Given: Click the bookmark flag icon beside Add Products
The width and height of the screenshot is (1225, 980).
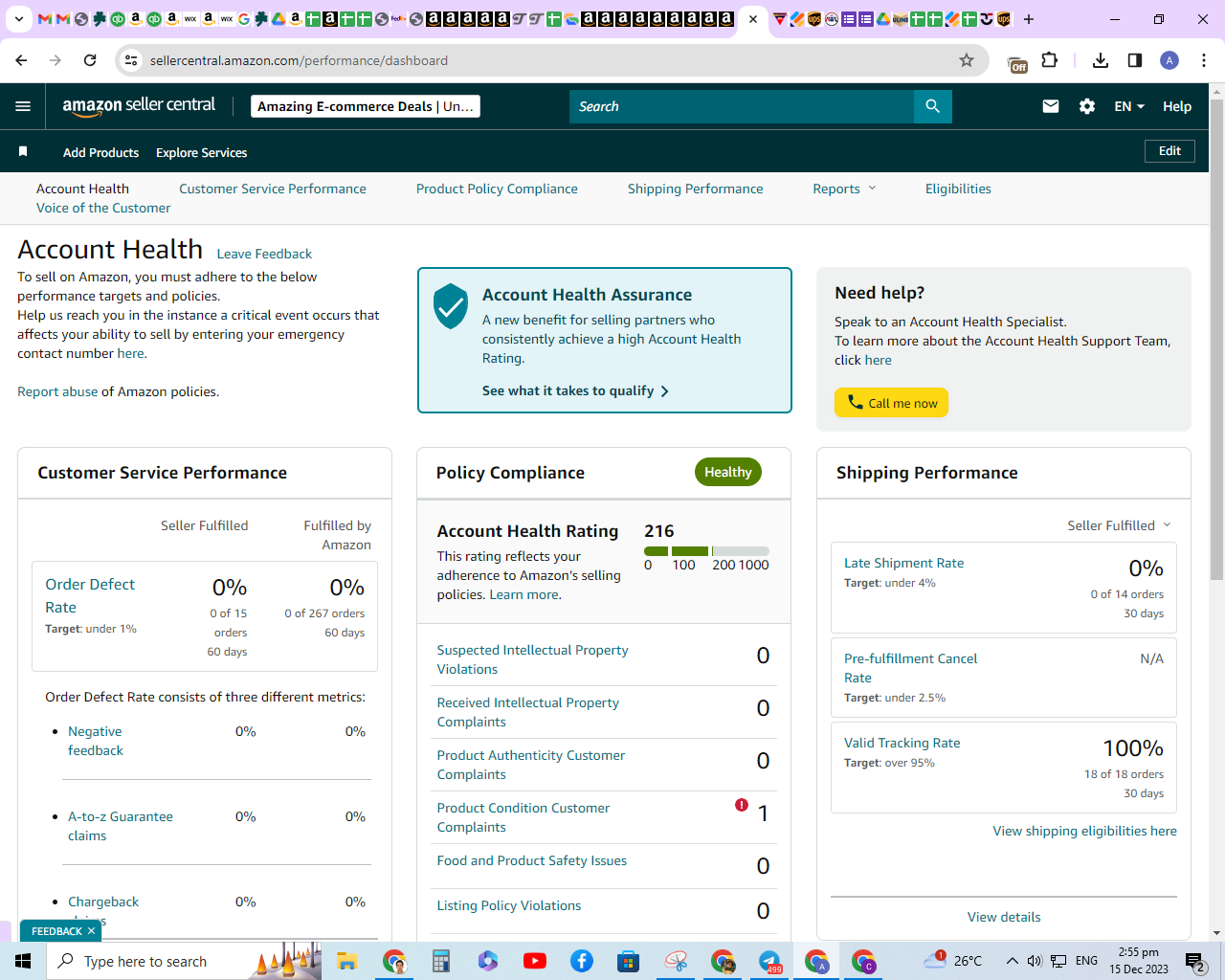Looking at the screenshot, I should [x=23, y=152].
